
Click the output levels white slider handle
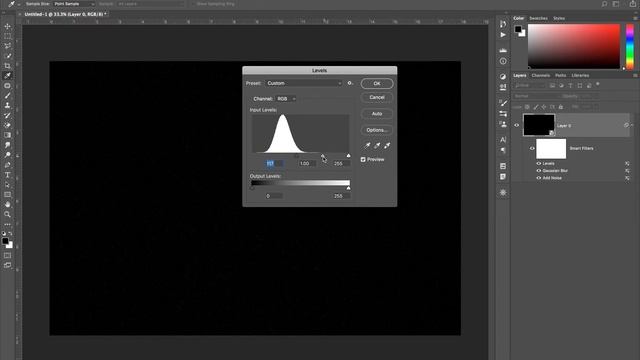pyautogui.click(x=348, y=188)
